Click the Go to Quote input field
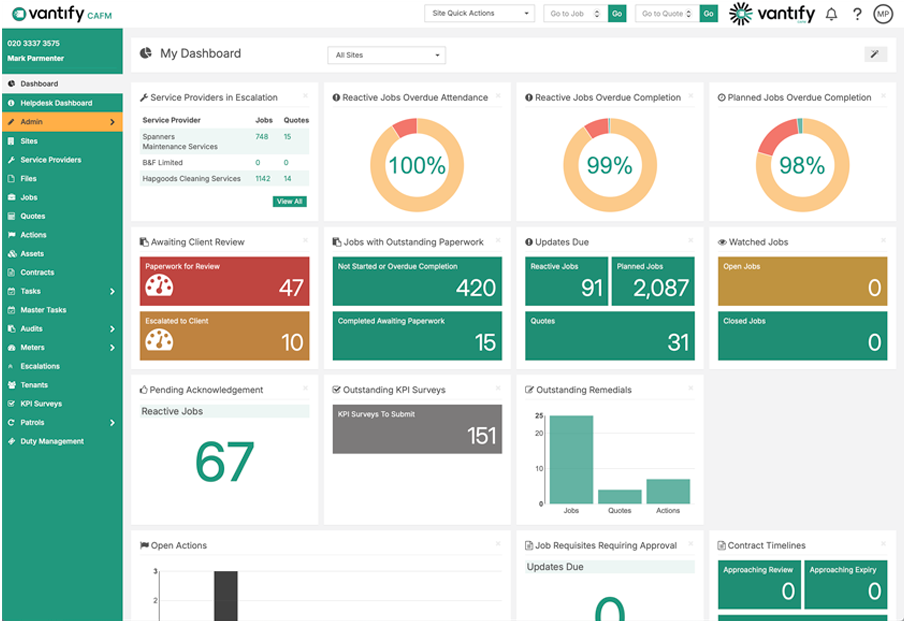Viewport: 906px width, 621px height. point(662,14)
